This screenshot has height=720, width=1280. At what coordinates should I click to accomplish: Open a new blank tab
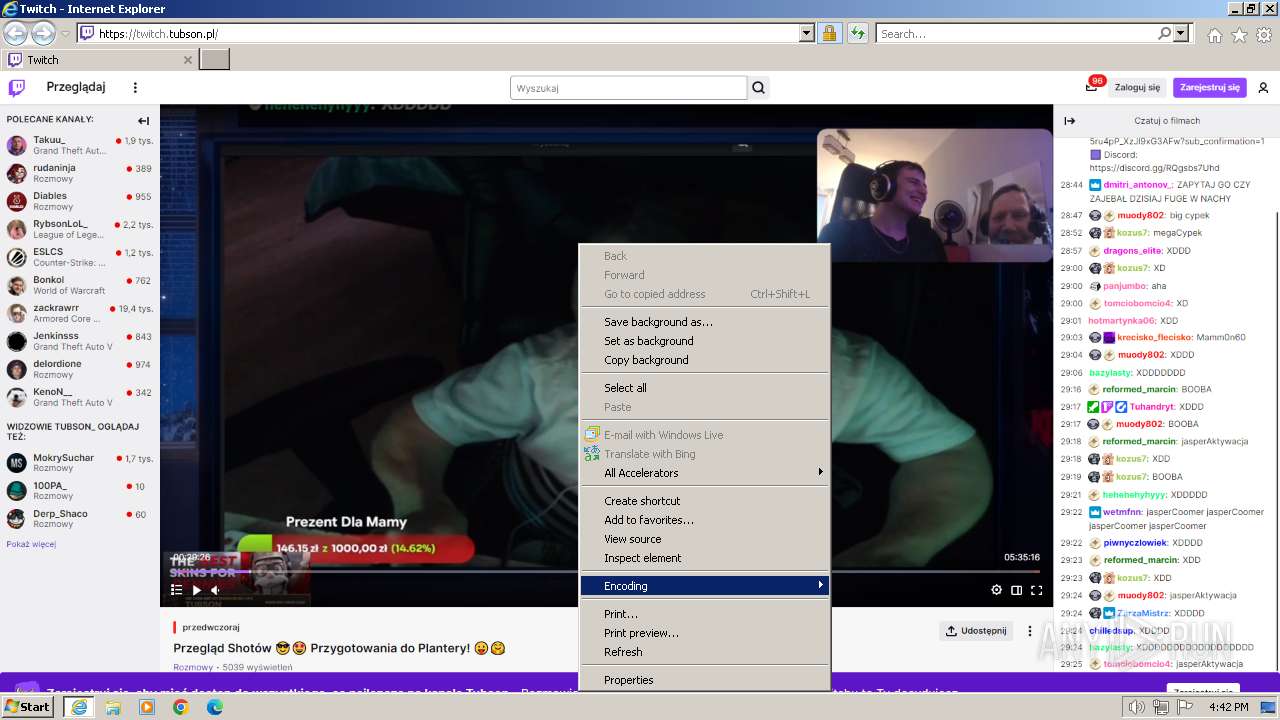[215, 59]
